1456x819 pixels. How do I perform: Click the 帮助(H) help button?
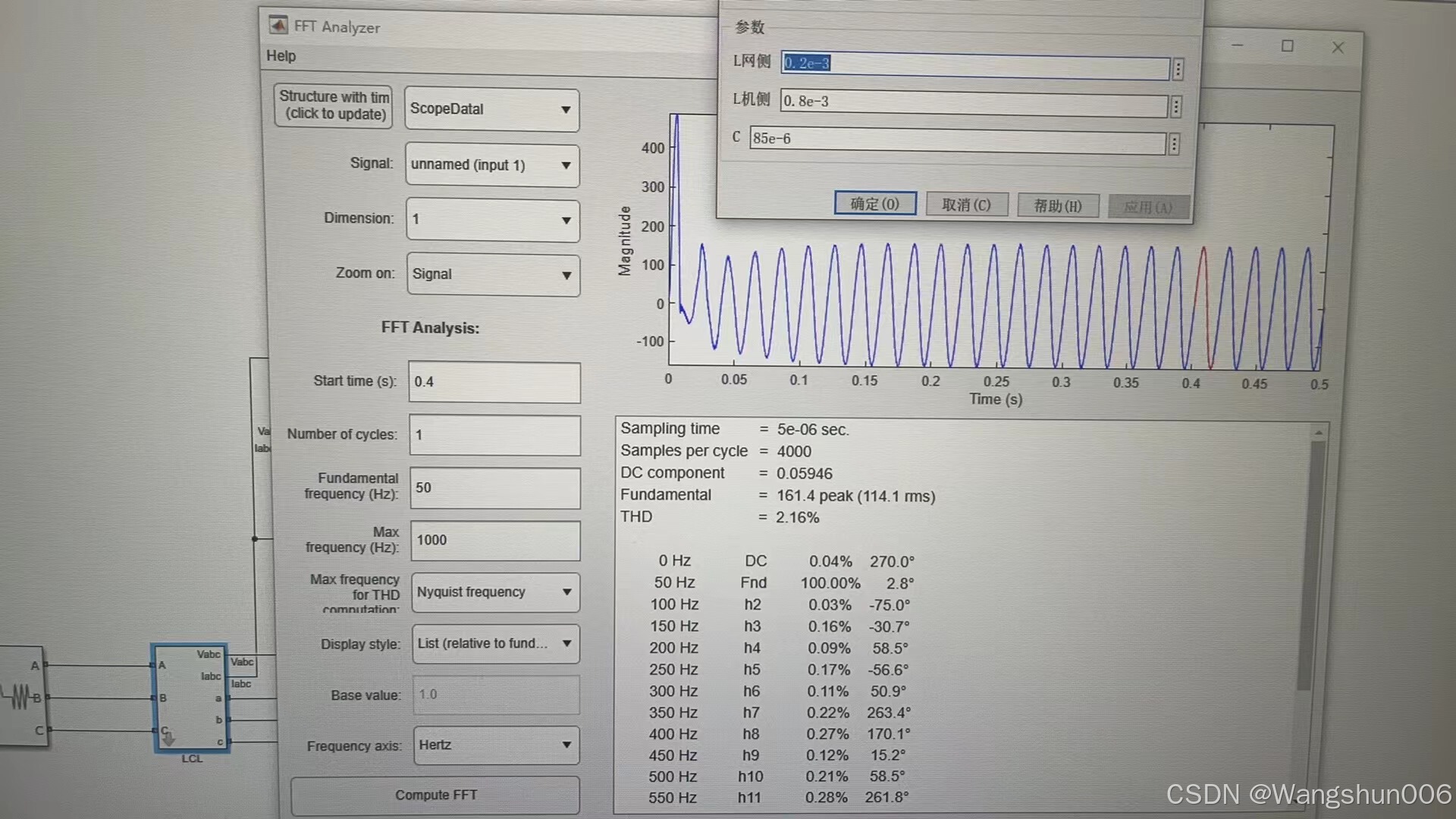pyautogui.click(x=1058, y=206)
